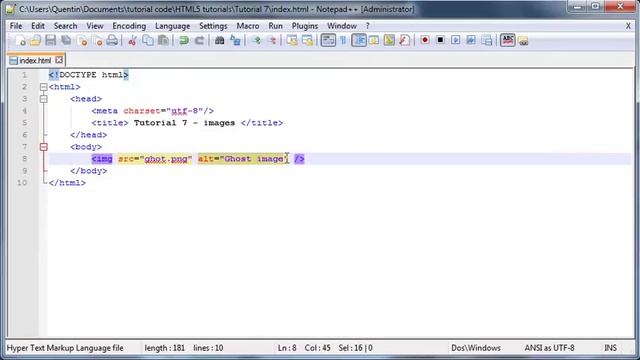Click the last toolbar plugin icon
640x360 pixels.
tap(523, 40)
